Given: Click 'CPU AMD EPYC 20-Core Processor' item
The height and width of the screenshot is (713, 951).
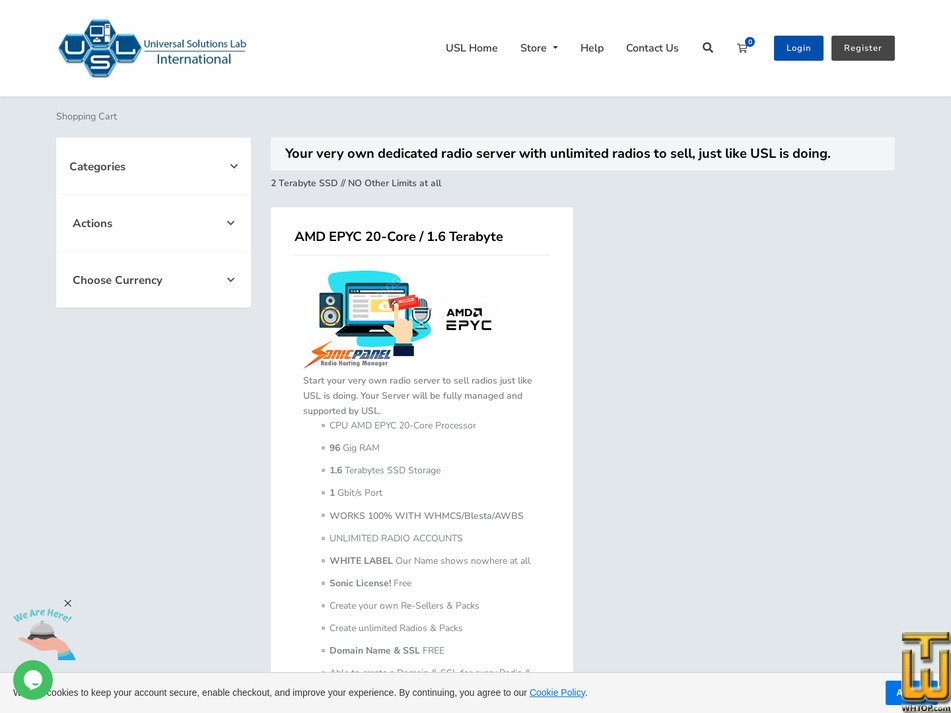Looking at the screenshot, I should (402, 426).
